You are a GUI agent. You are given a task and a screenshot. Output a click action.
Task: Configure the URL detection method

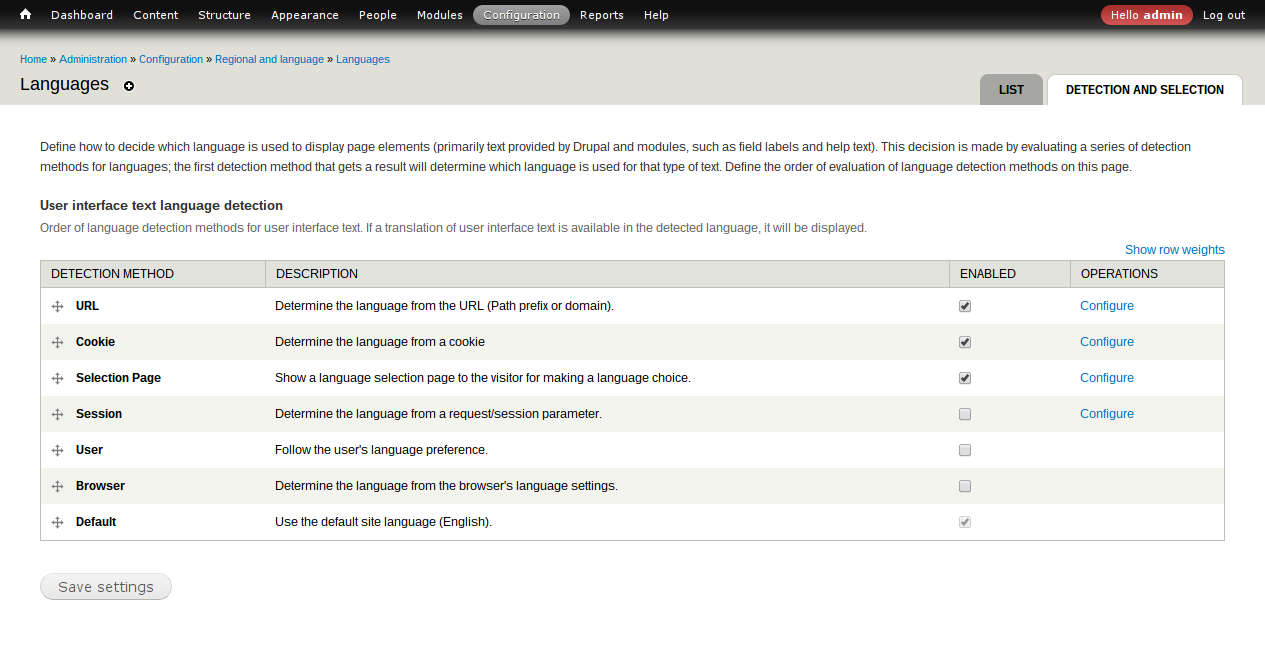click(x=1106, y=306)
